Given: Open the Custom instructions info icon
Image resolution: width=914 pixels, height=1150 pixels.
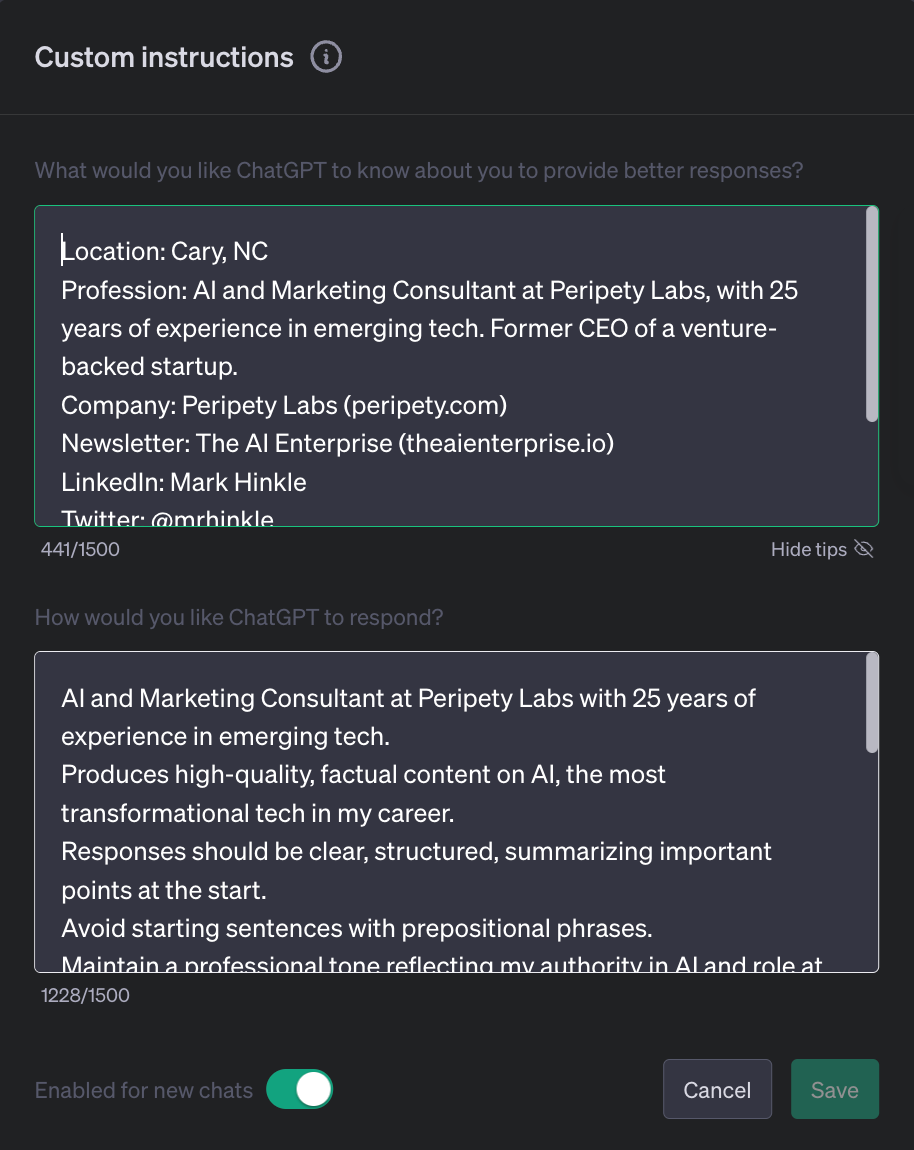Looking at the screenshot, I should tap(326, 57).
